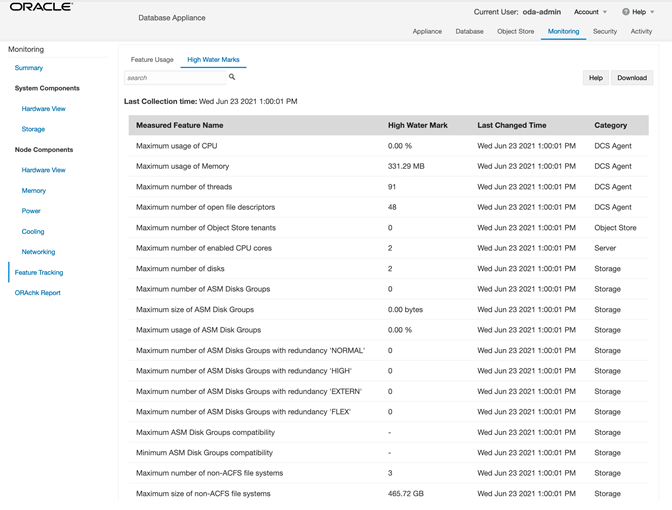Image resolution: width=672 pixels, height=510 pixels.
Task: Switch to the Database tab
Action: (x=469, y=31)
